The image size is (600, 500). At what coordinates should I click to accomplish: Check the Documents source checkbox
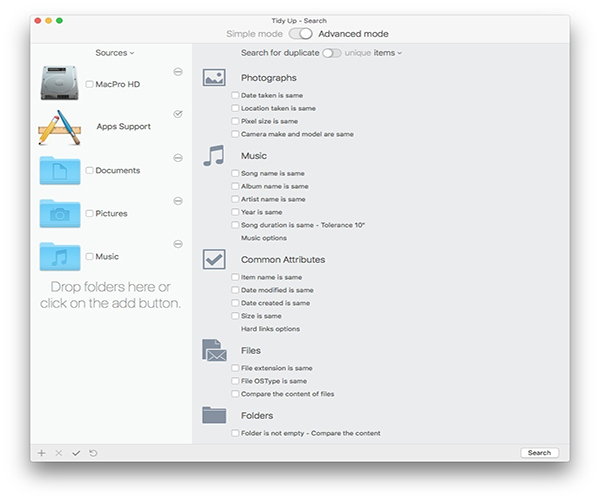pyautogui.click(x=89, y=170)
